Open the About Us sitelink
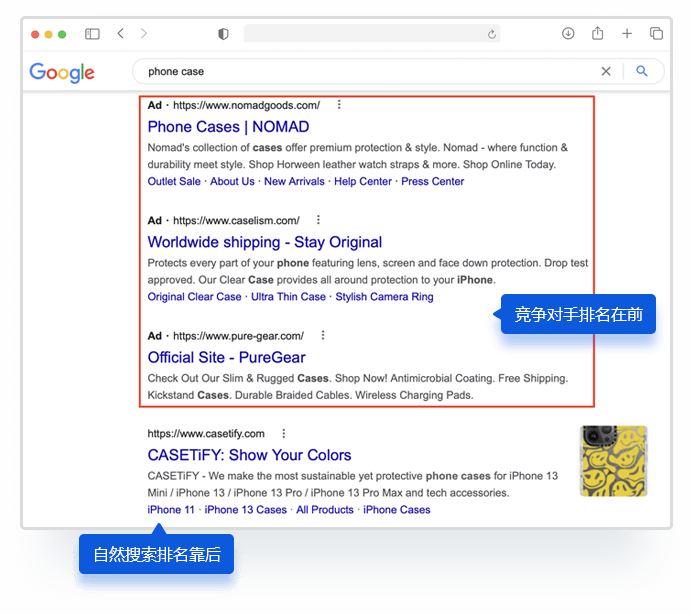The width and height of the screenshot is (693, 614). point(232,181)
